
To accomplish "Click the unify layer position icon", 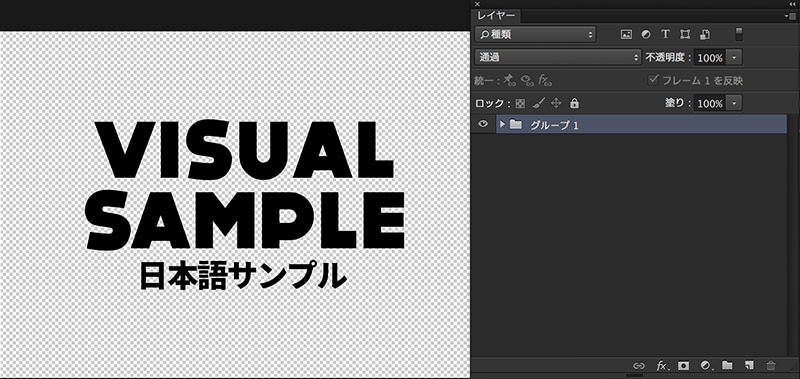I will 510,80.
